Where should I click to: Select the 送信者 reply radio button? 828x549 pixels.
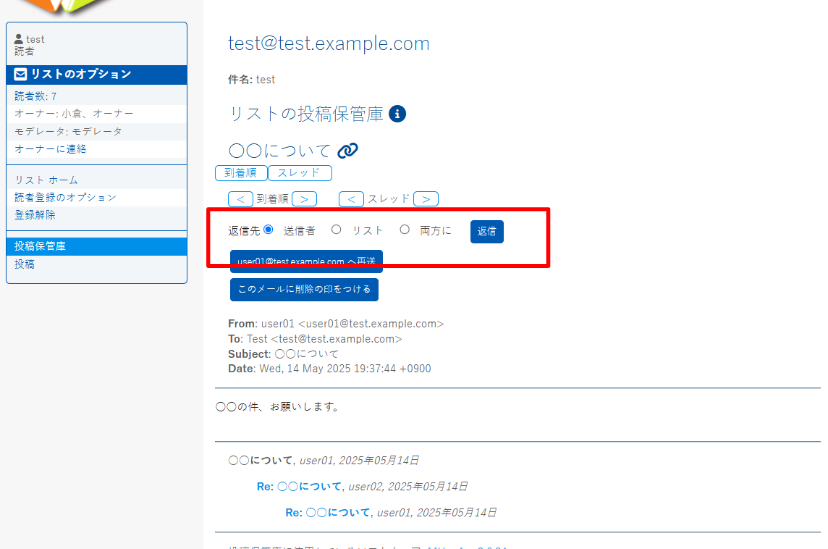click(268, 229)
